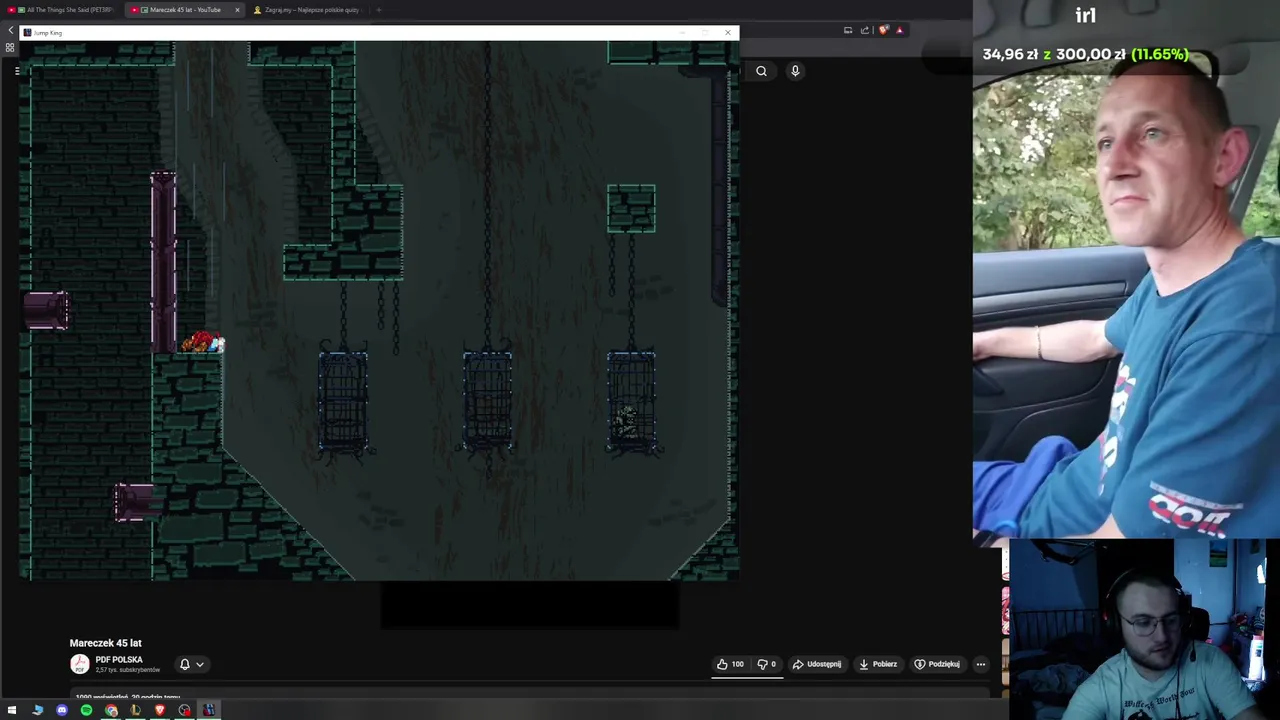The height and width of the screenshot is (720, 1280).
Task: Open League of Legends taskbar icon
Action: pyautogui.click(x=135, y=710)
